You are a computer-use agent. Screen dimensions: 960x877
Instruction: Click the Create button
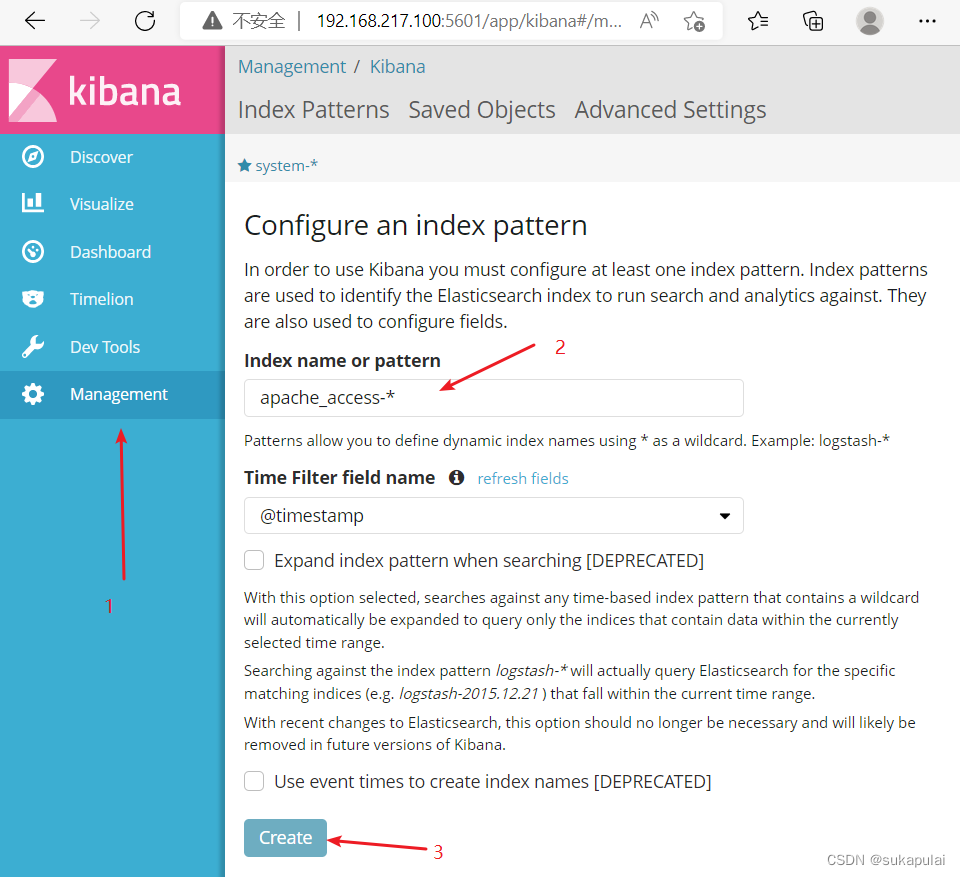[285, 837]
